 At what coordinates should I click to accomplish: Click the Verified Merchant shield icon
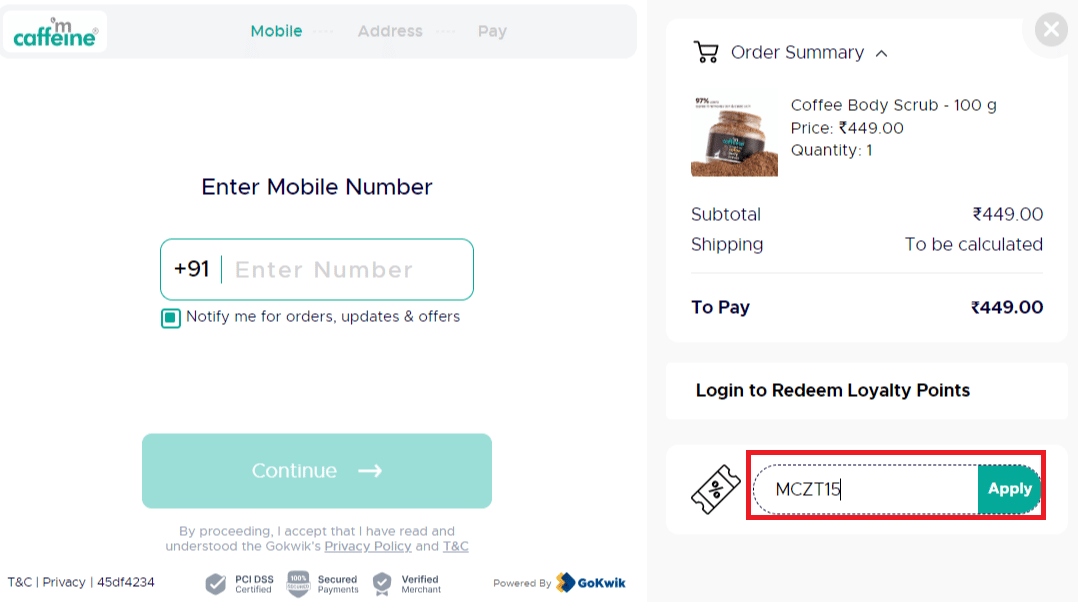click(382, 584)
